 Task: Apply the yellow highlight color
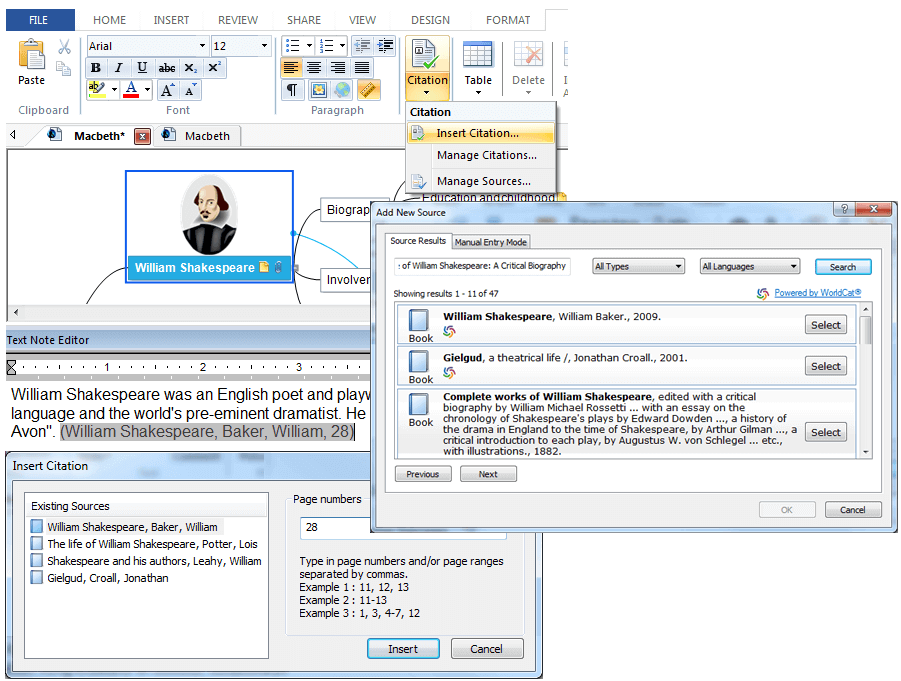pyautogui.click(x=97, y=90)
